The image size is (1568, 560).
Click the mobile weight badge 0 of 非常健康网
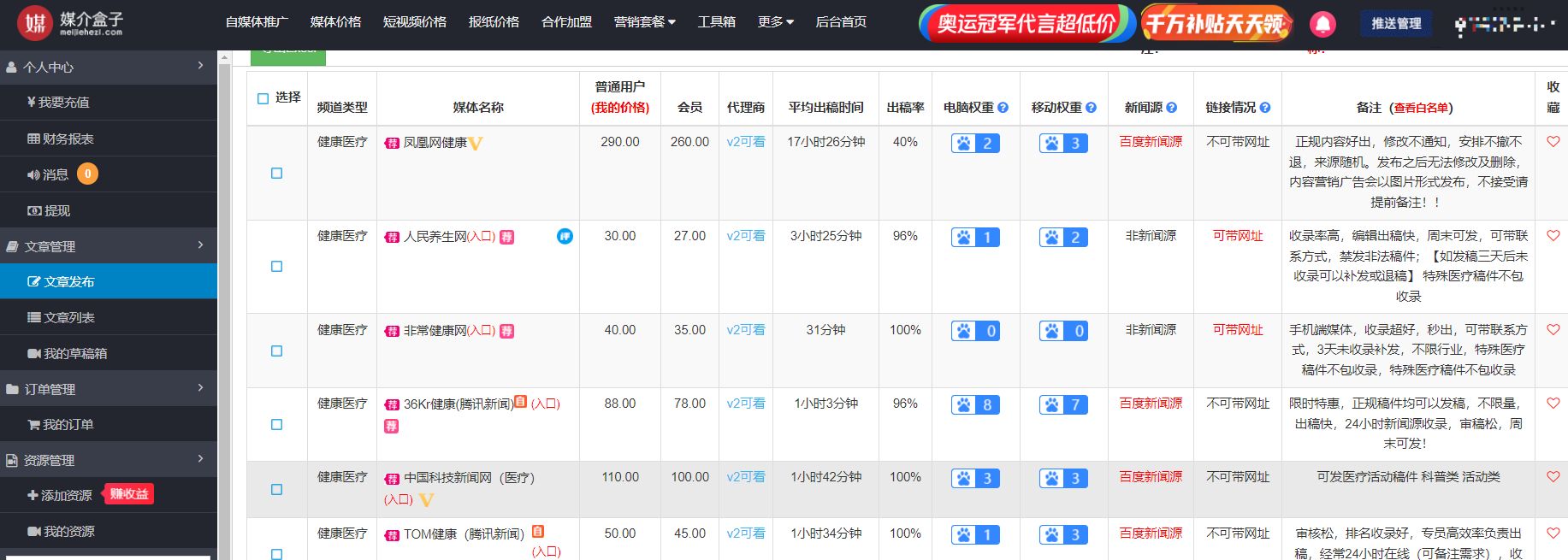1063,331
